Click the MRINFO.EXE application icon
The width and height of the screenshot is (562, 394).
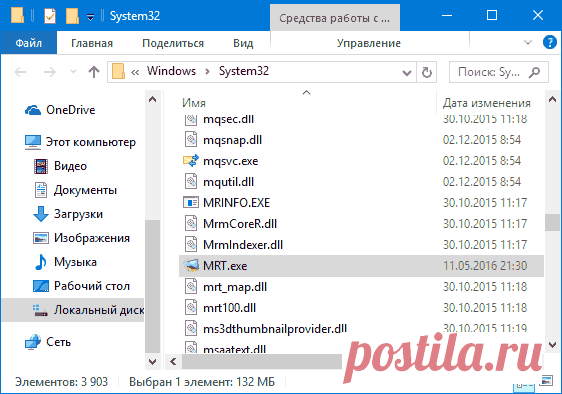[191, 203]
